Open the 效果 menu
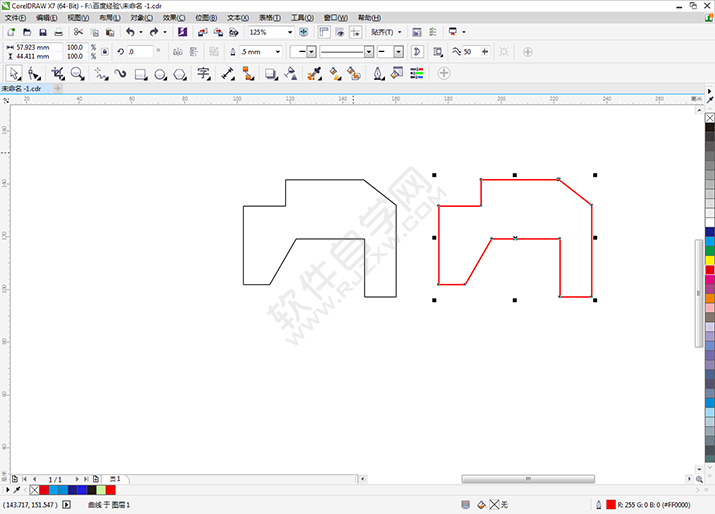This screenshot has height=514, width=715. click(174, 18)
